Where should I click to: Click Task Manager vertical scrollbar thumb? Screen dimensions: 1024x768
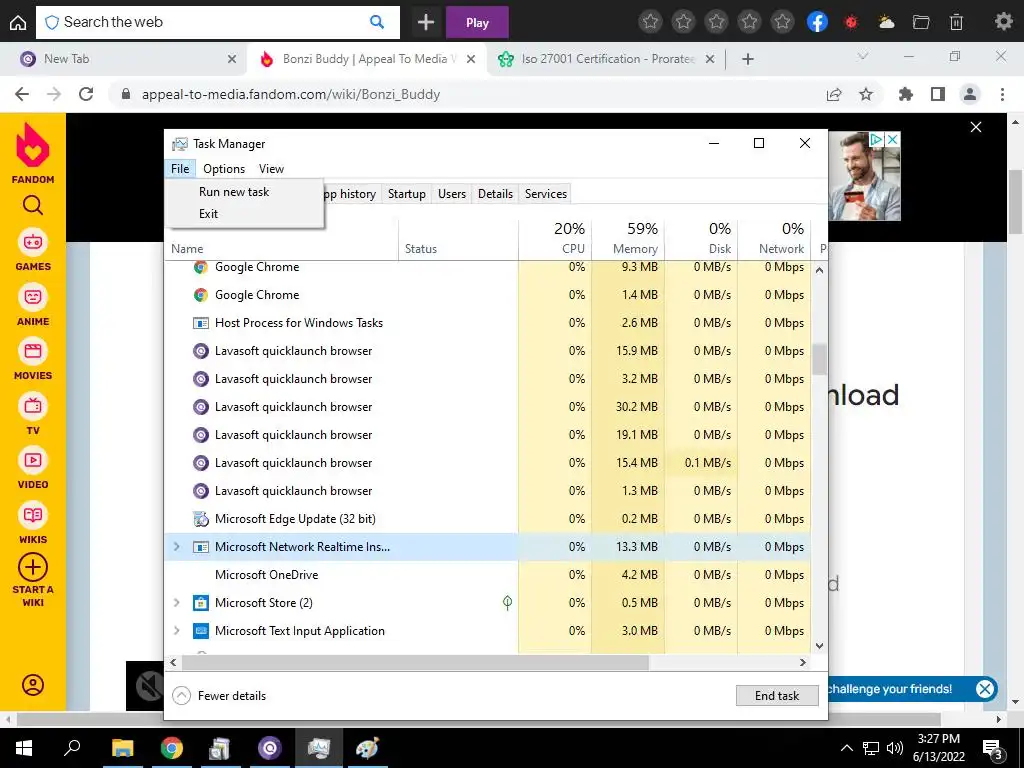(820, 359)
